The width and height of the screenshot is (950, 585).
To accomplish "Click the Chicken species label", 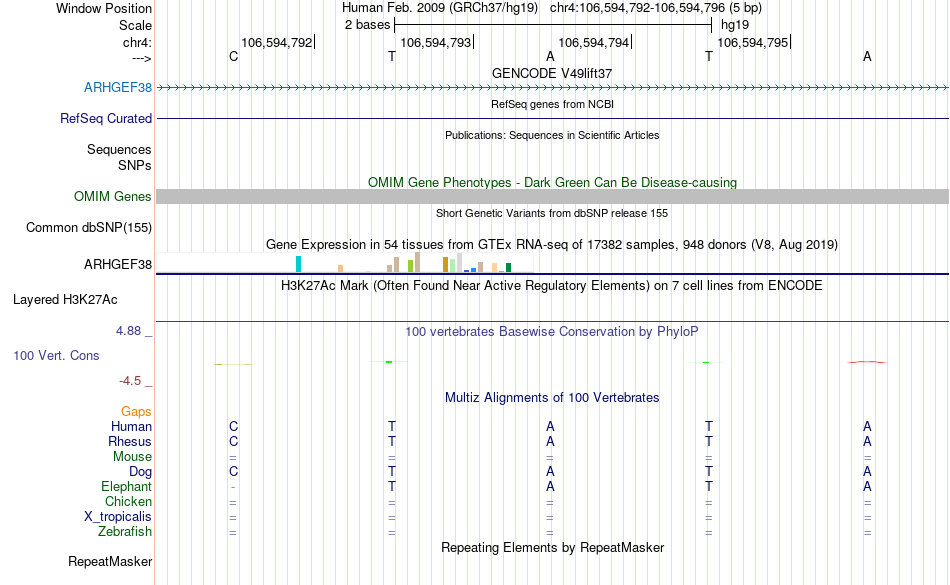I will coord(128,501).
